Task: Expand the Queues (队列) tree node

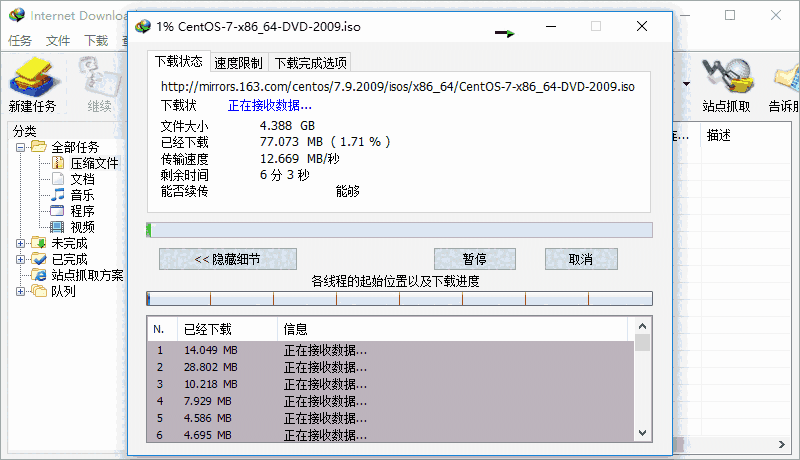Action: coord(20,291)
